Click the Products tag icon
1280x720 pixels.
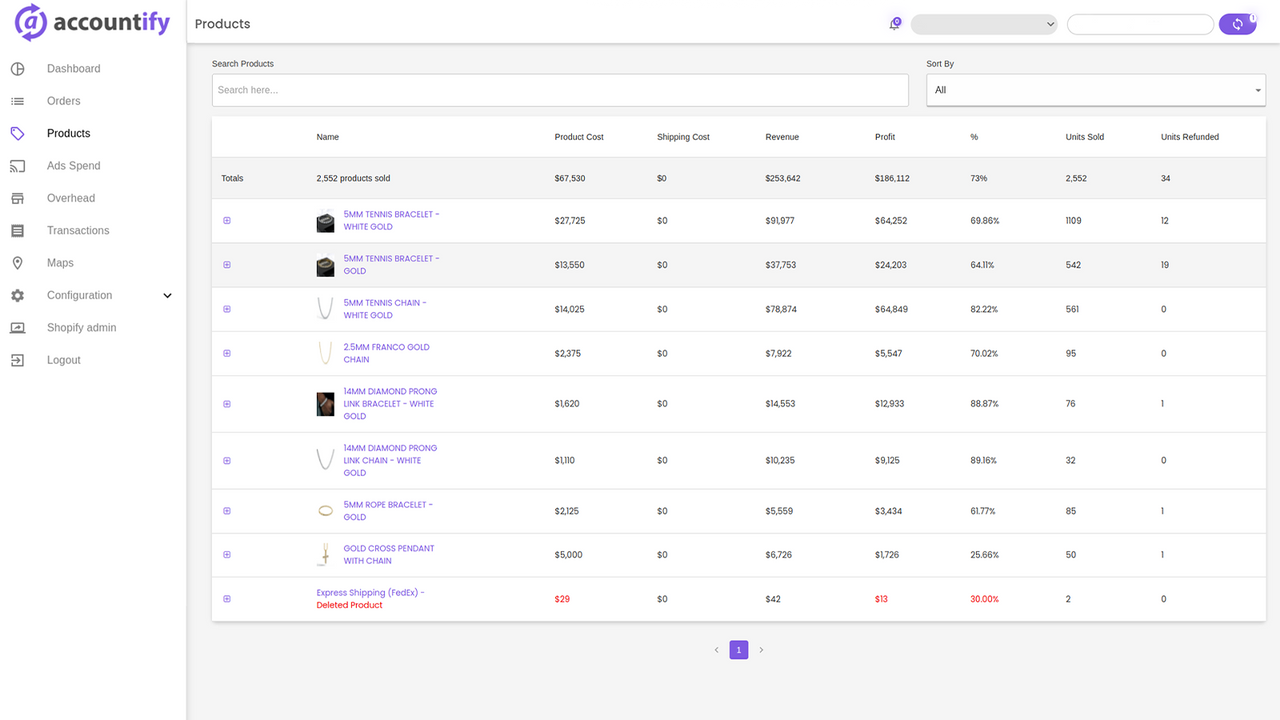point(17,133)
